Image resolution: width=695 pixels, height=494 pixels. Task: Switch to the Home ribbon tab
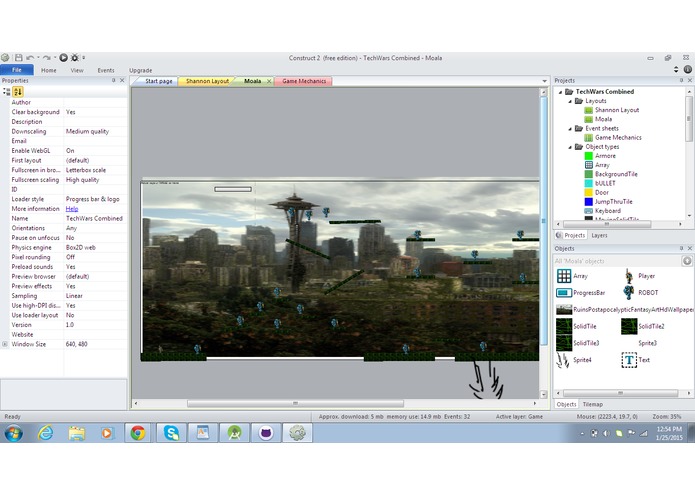(x=49, y=70)
